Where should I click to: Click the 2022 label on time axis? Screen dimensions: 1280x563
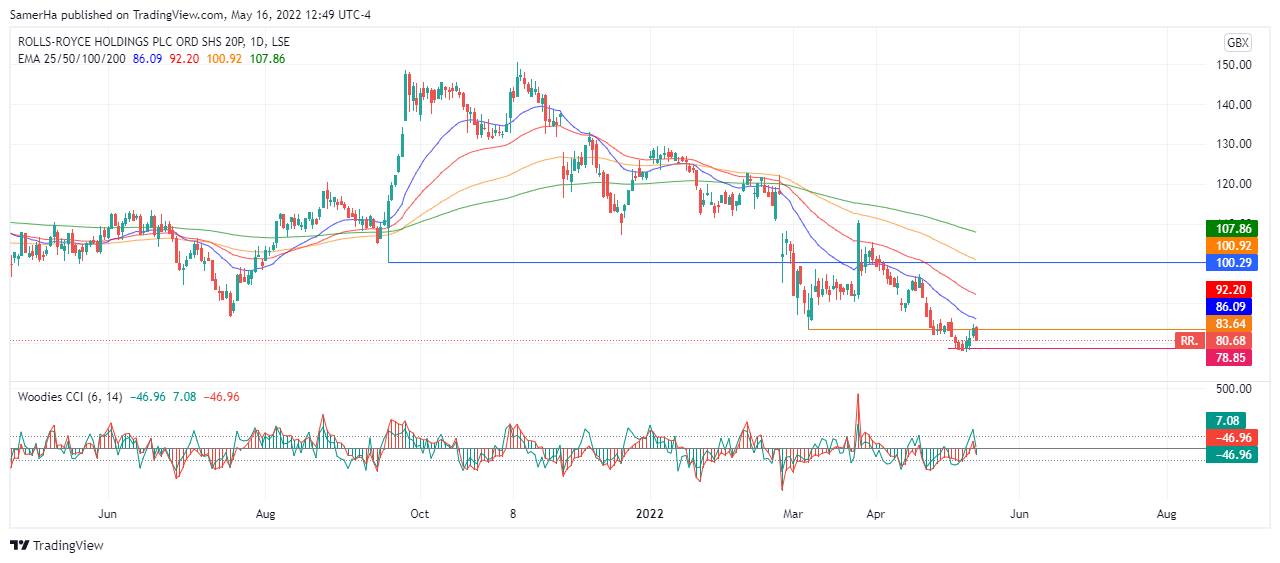[650, 514]
